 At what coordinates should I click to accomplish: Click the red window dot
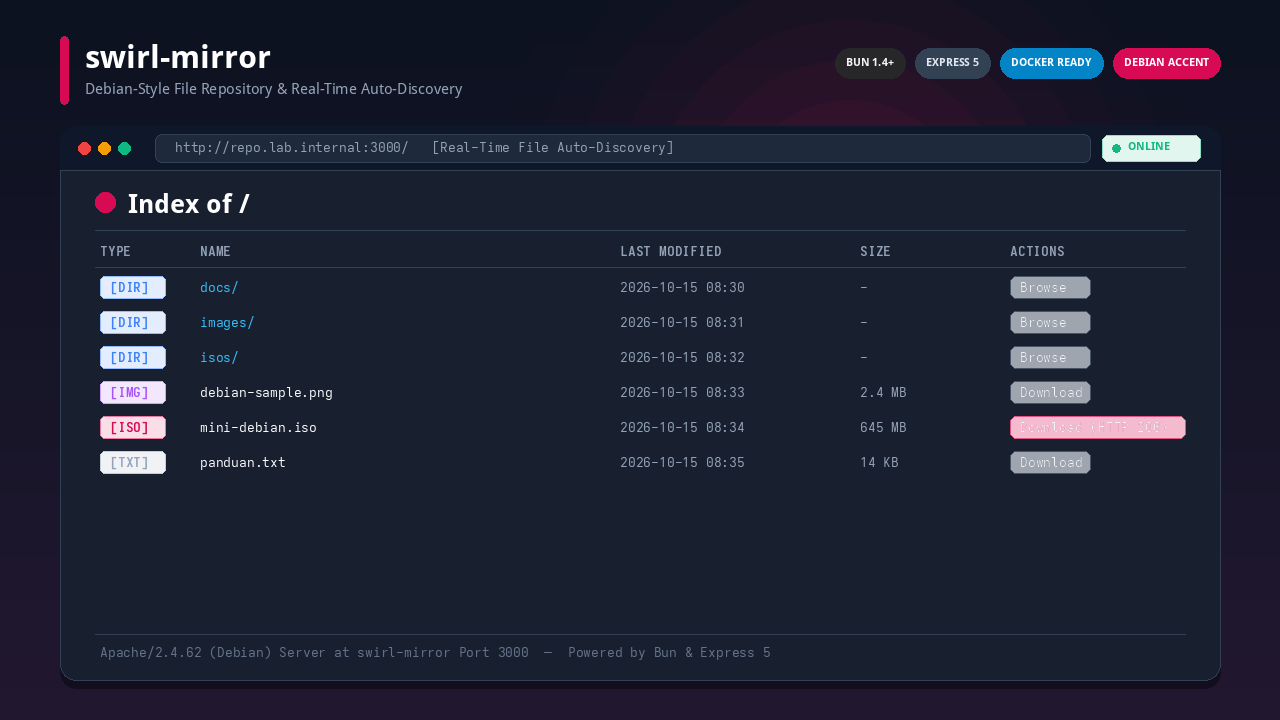[85, 149]
